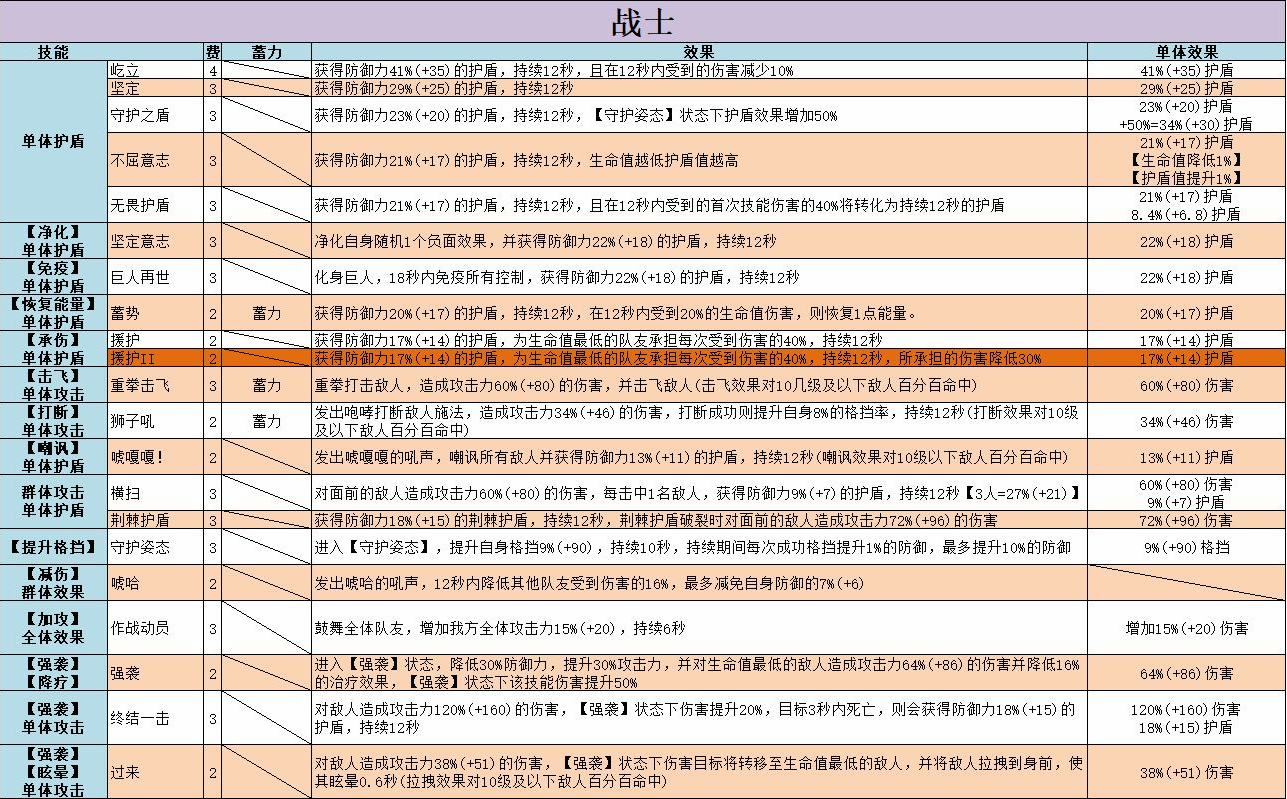Click the 【嘲讽】单体护盾 category cell
Image resolution: width=1287 pixels, height=799 pixels.
(x=53, y=457)
